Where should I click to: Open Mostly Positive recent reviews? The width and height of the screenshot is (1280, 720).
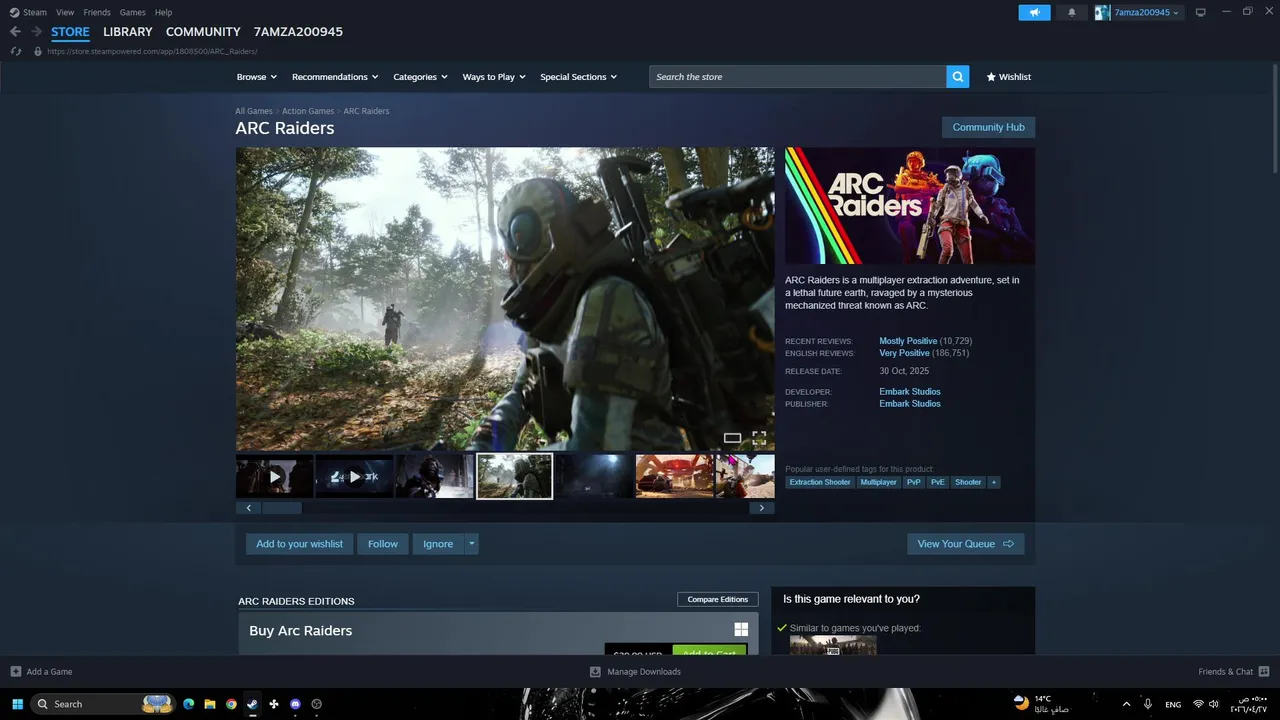[x=908, y=341]
